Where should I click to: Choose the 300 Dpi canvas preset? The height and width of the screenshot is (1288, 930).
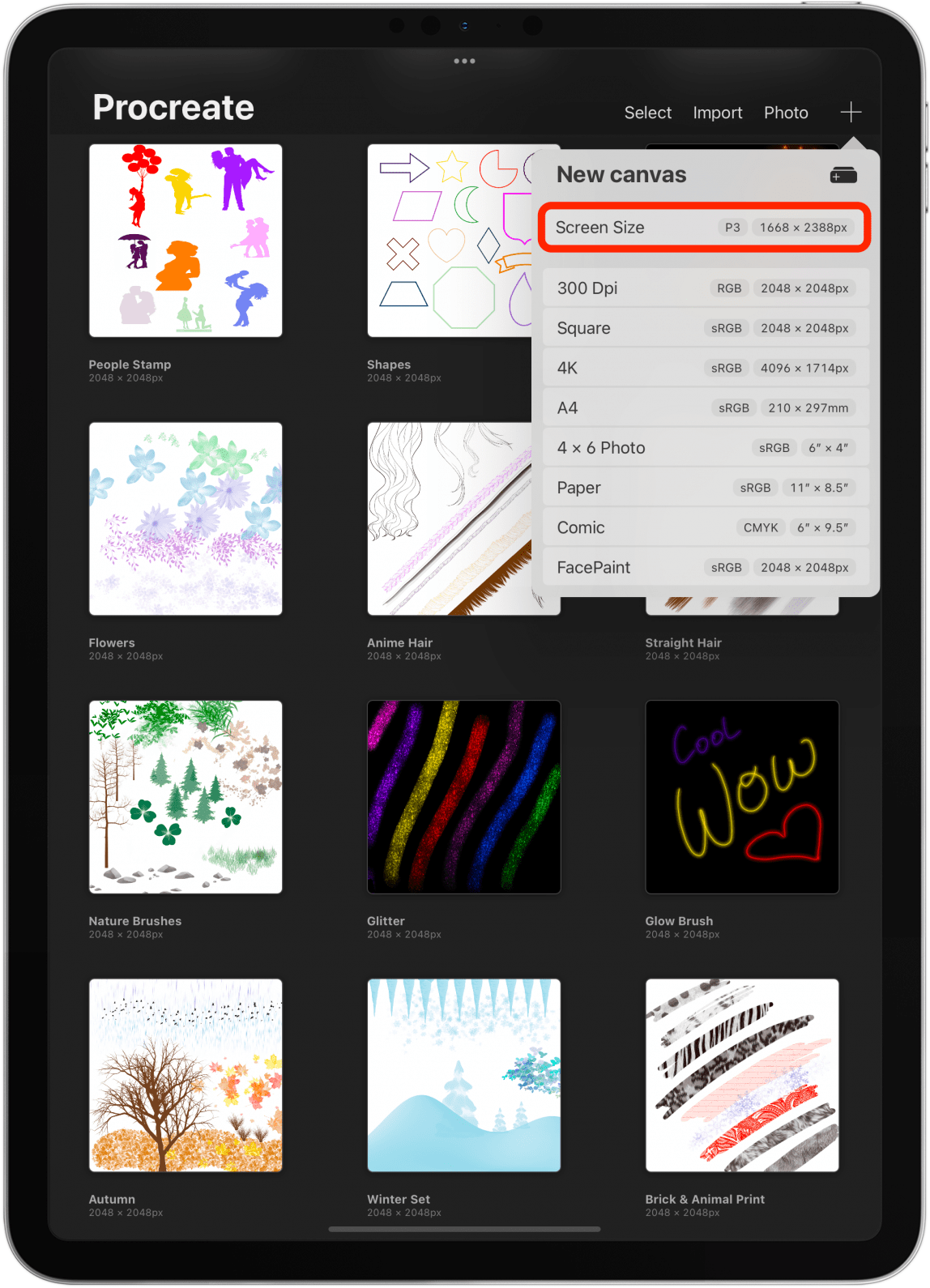click(705, 288)
